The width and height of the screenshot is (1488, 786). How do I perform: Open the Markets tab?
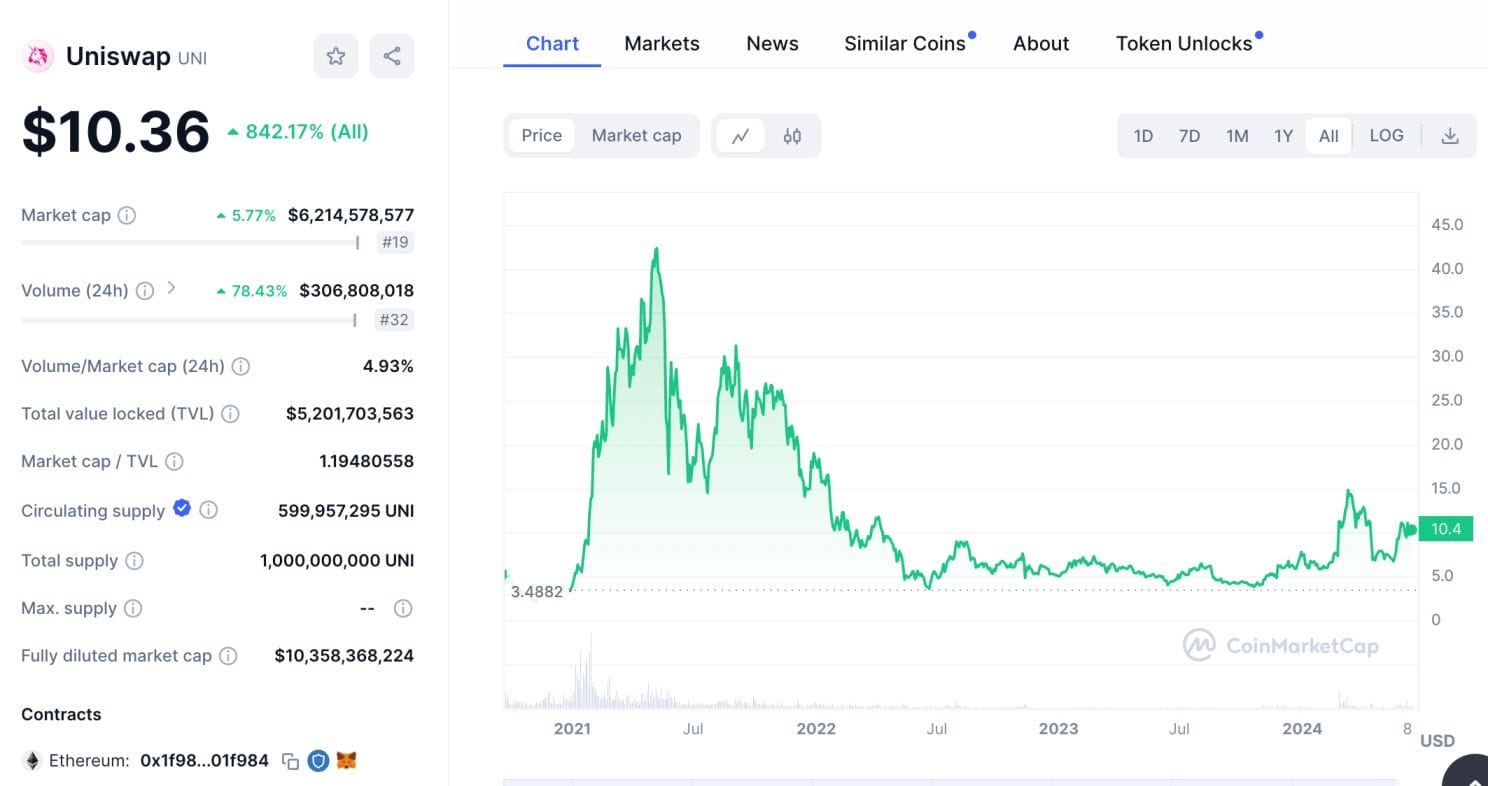click(662, 44)
